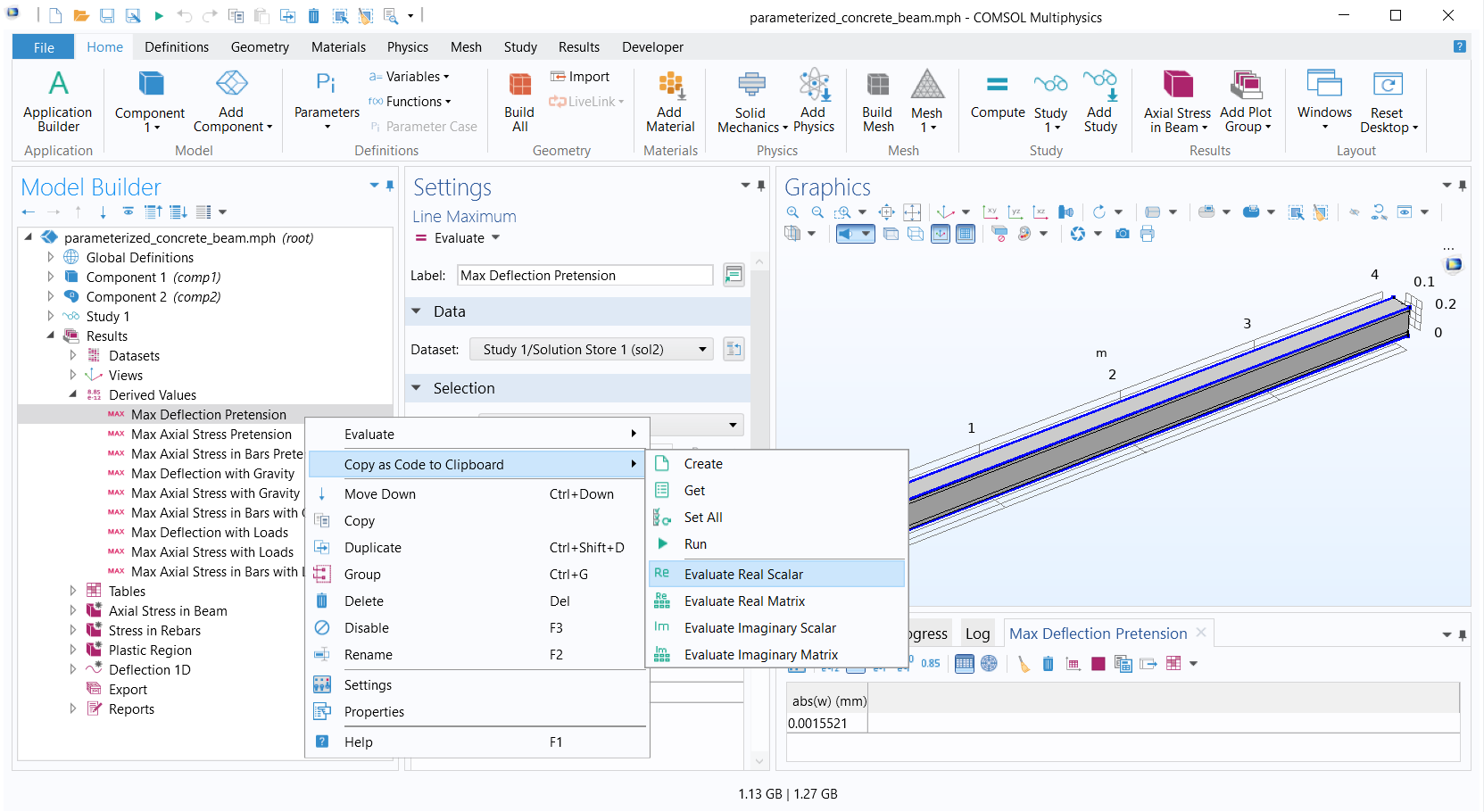The image size is (1484, 812).
Task: Toggle Show Grid in Graphics toolbar
Action: pos(966,234)
